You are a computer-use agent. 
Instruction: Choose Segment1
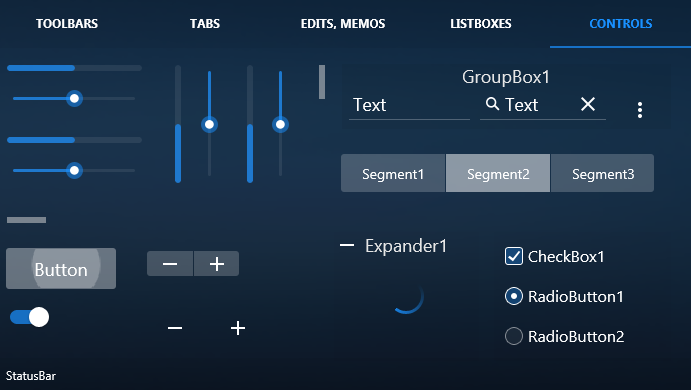pyautogui.click(x=393, y=173)
